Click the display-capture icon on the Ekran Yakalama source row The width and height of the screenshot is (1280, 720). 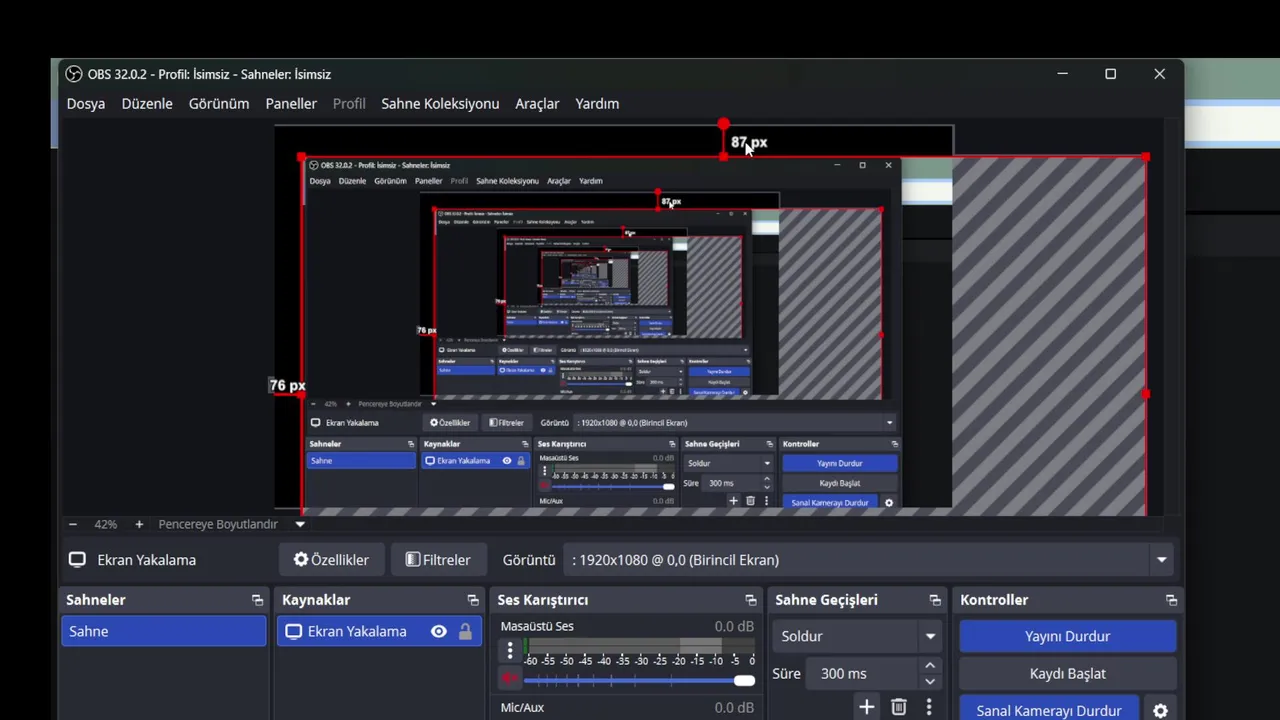(x=293, y=631)
